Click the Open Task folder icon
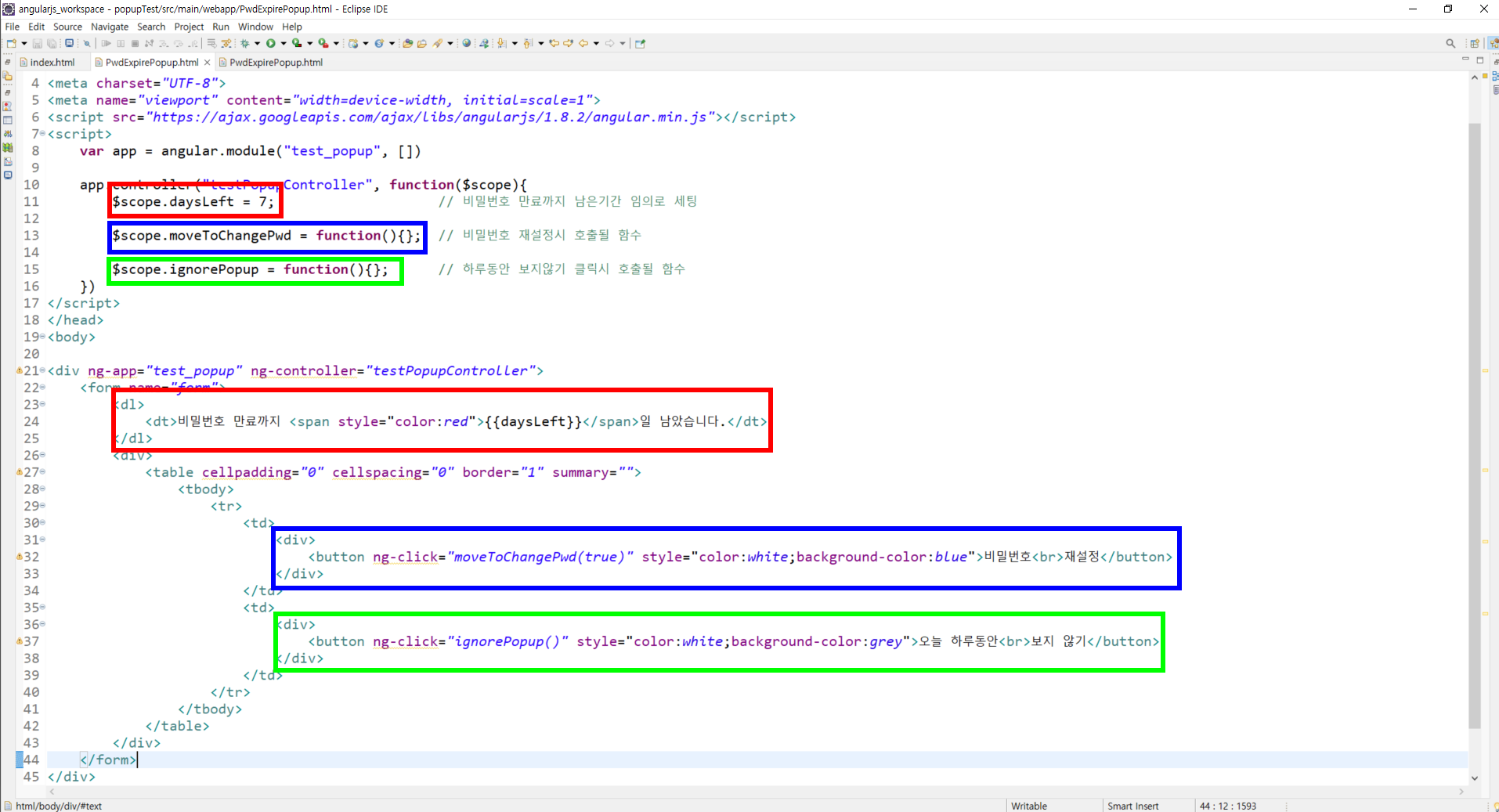 point(422,43)
